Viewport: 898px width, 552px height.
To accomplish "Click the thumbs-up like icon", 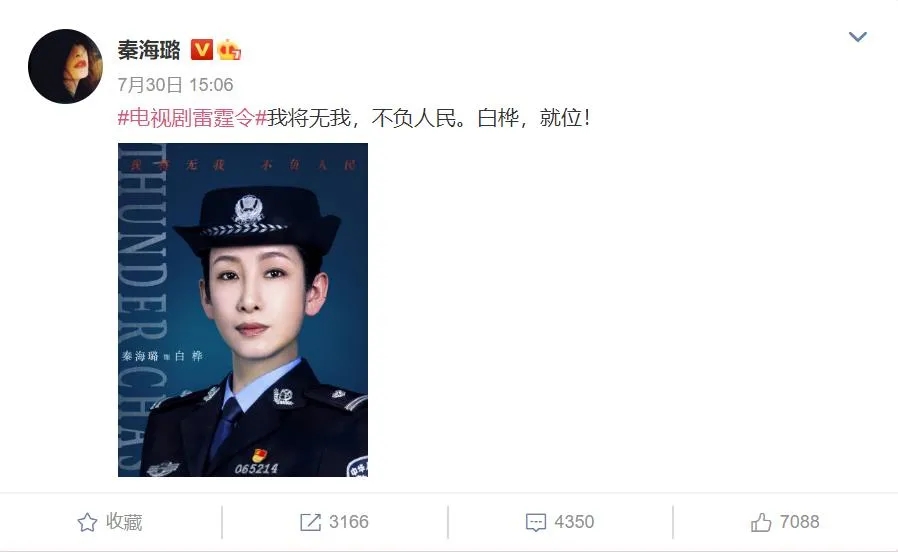I will coord(761,522).
